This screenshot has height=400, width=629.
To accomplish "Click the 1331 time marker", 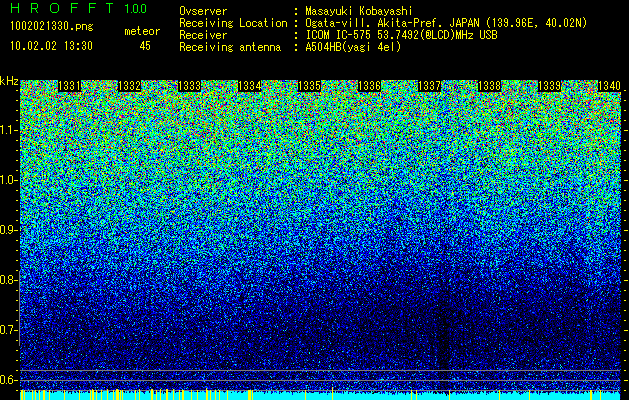I will click(69, 86).
